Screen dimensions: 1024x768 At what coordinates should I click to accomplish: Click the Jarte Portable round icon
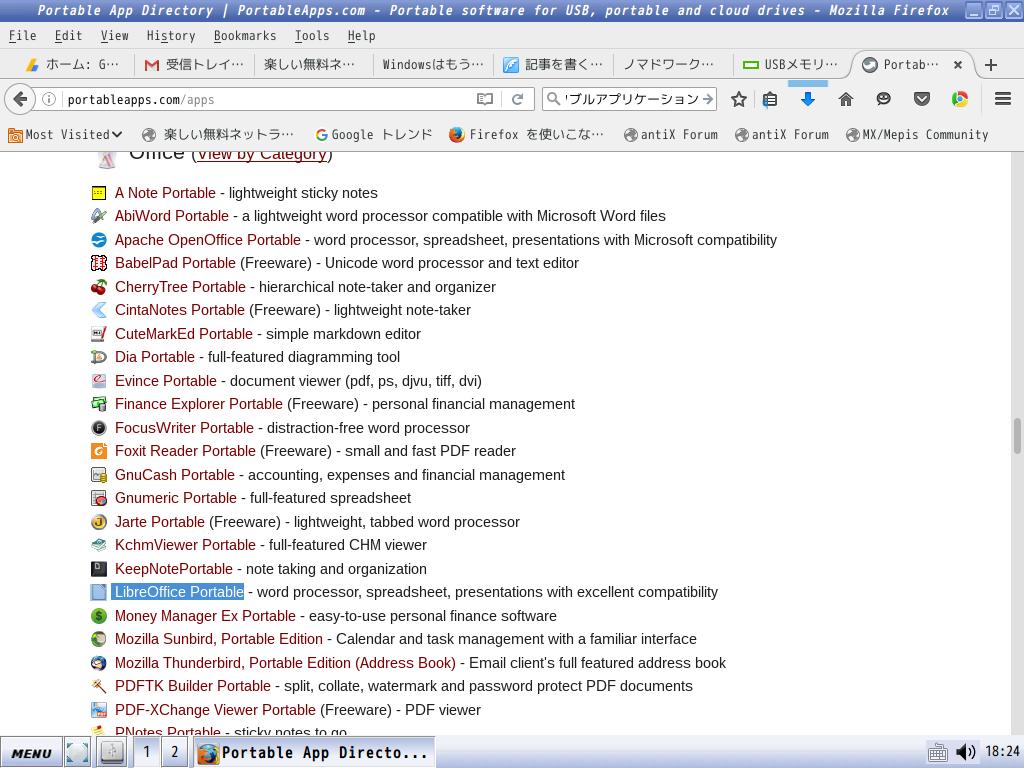[x=99, y=522]
